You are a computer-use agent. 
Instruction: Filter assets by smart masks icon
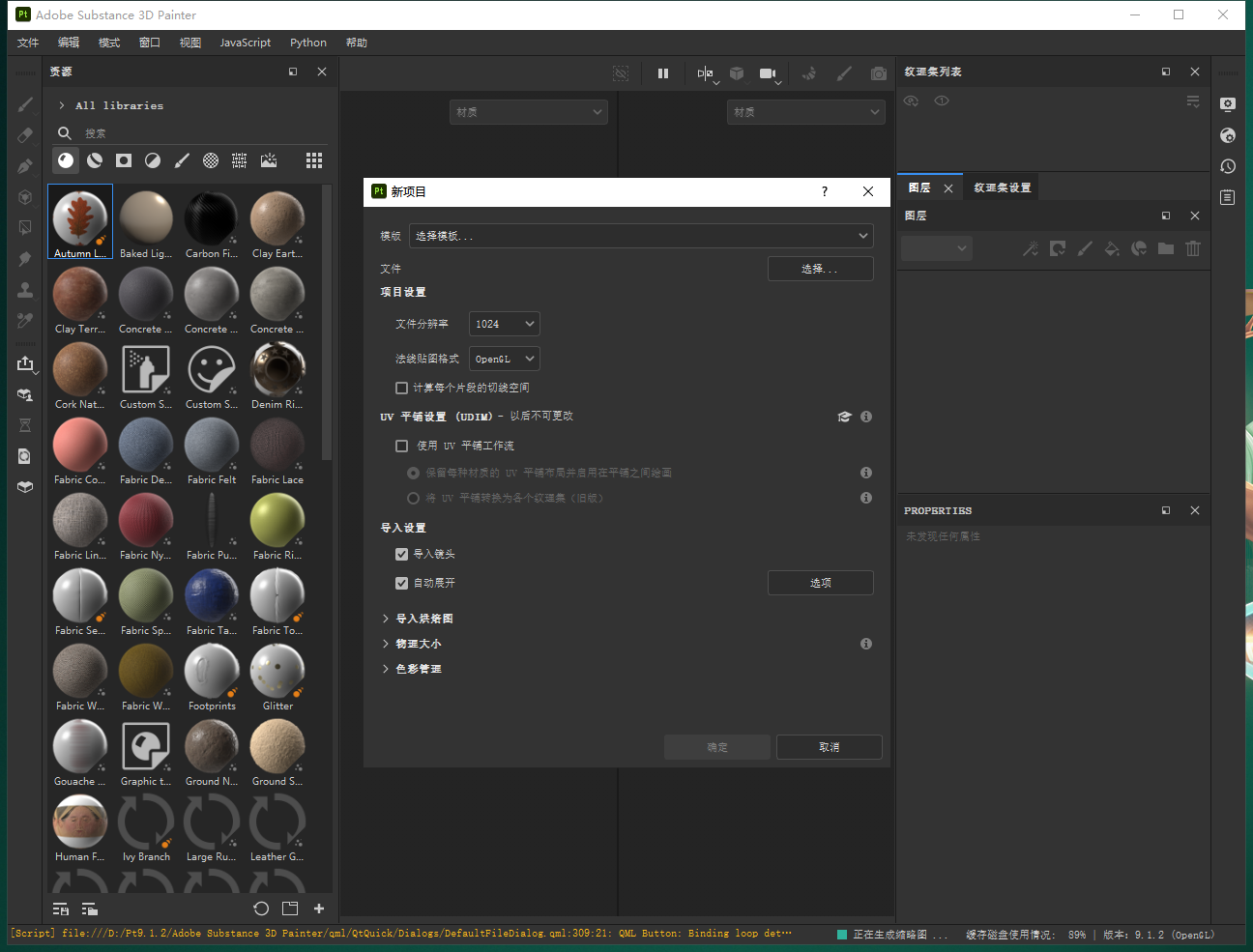124,160
